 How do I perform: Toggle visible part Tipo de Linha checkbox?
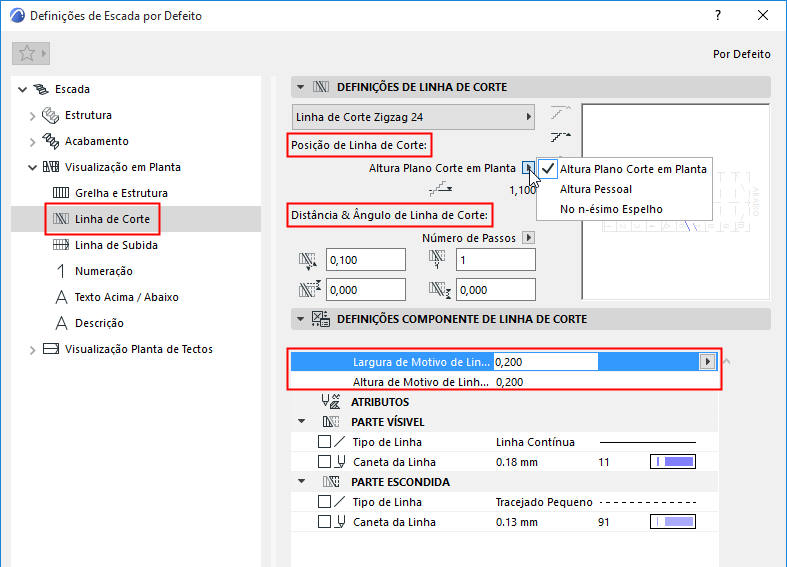coord(324,442)
